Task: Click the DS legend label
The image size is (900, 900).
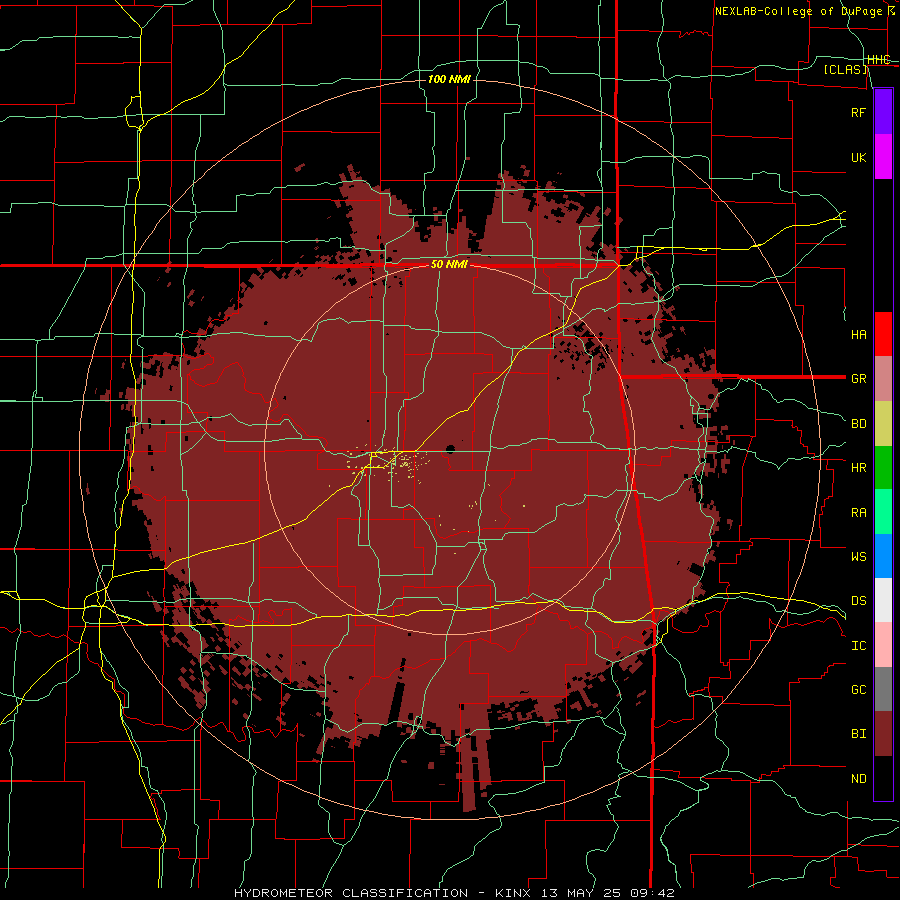Action: [858, 601]
